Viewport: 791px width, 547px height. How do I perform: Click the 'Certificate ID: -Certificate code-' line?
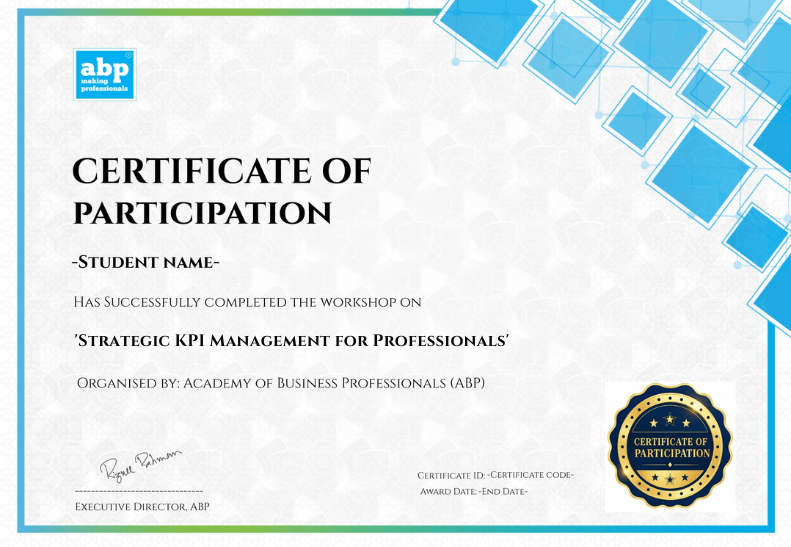[495, 475]
